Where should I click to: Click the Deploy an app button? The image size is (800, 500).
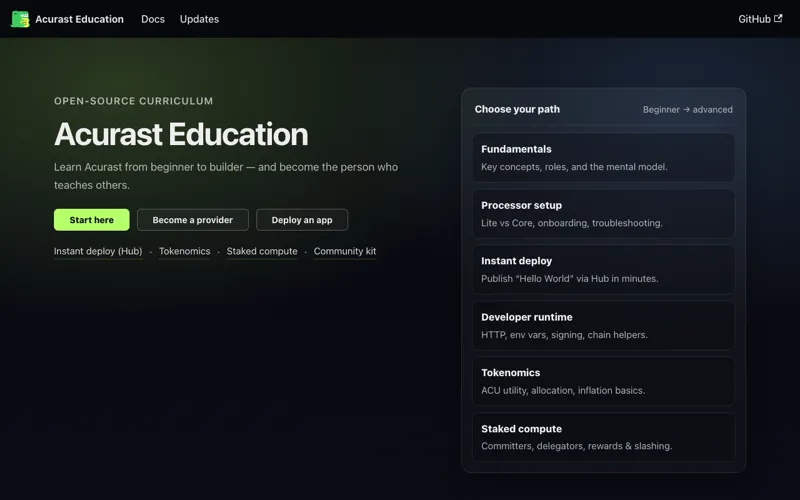[x=302, y=220]
